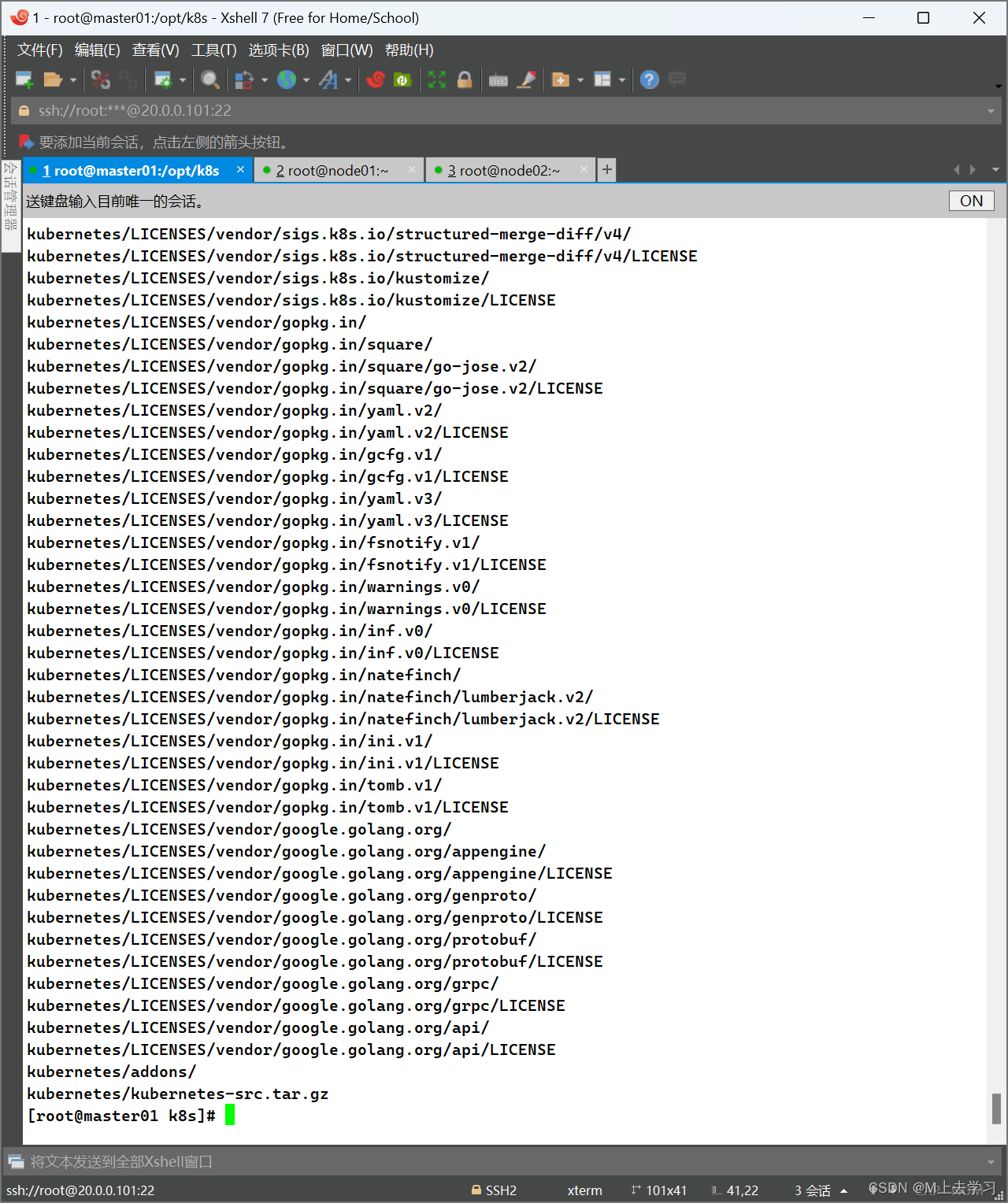Expand the new folder icon dropdown arrow
Image resolution: width=1008 pixels, height=1203 pixels.
click(x=580, y=80)
